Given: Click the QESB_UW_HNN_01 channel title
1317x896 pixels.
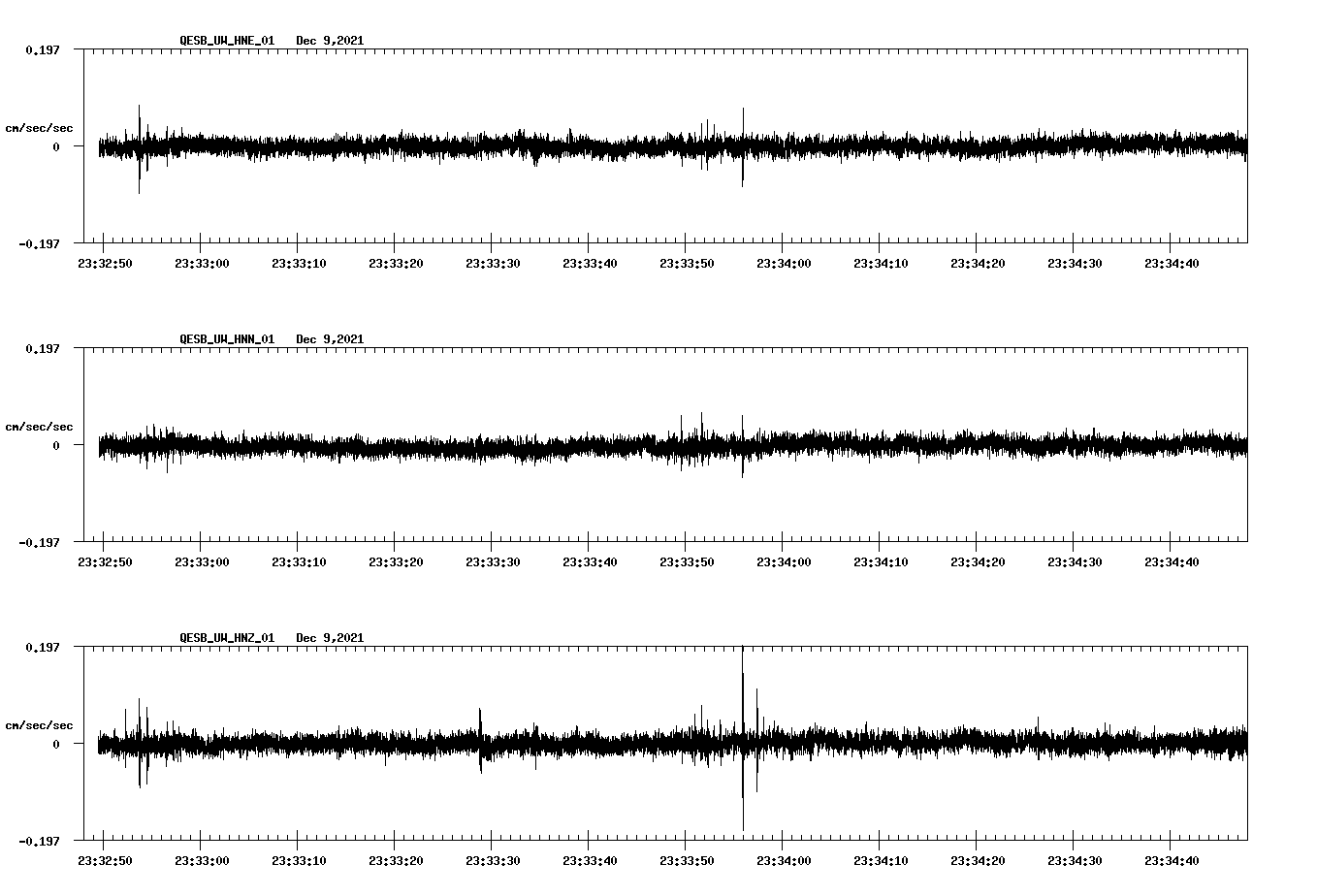Looking at the screenshot, I should tap(227, 339).
